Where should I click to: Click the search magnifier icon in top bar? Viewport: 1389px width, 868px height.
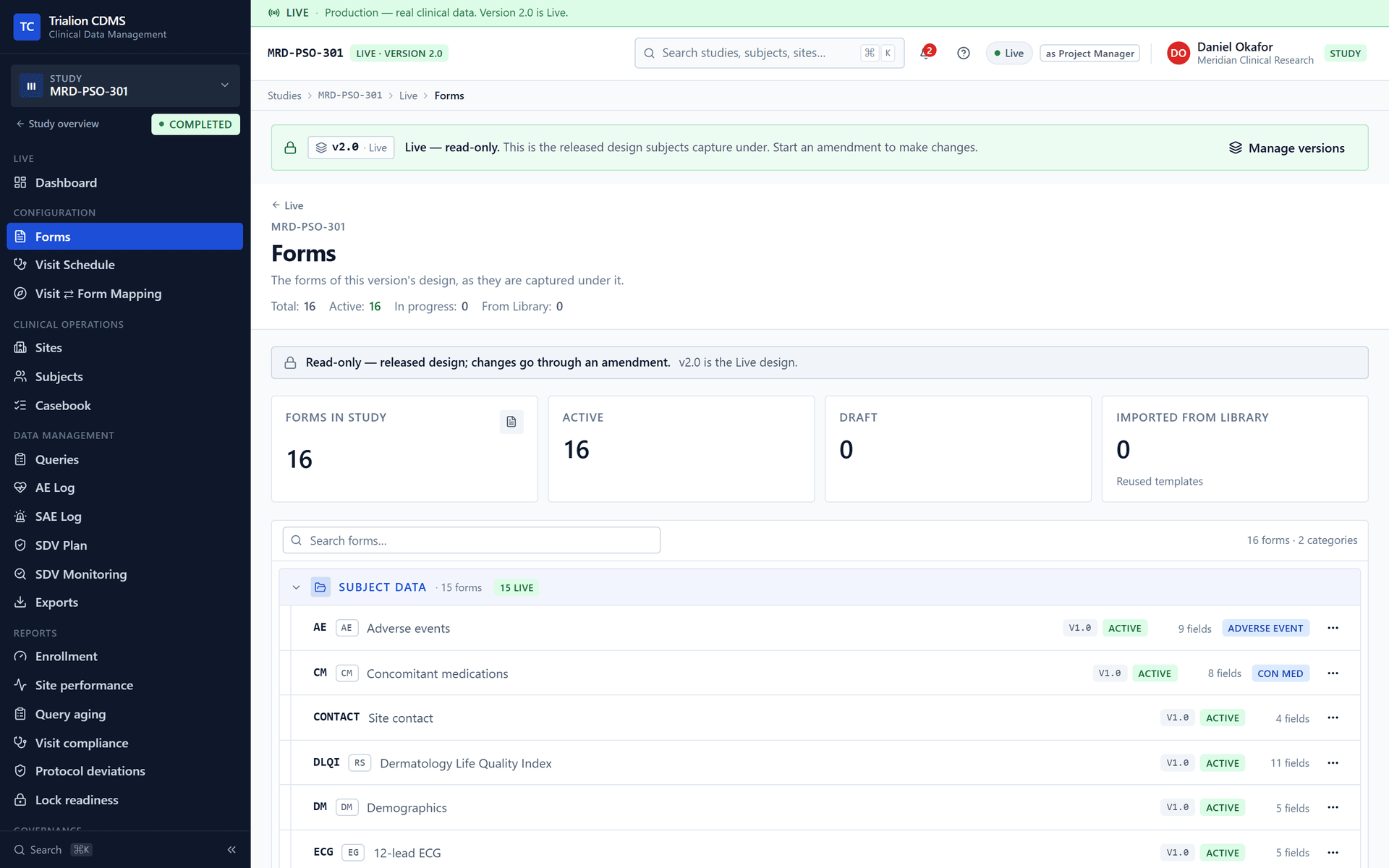[649, 53]
